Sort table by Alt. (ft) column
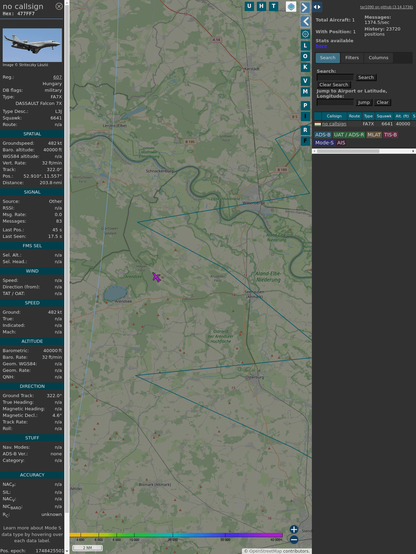 [x=402, y=116]
